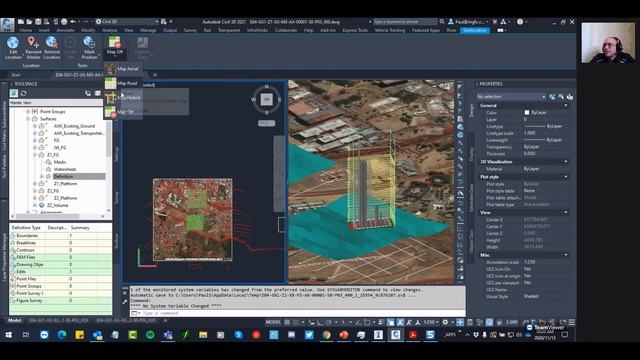Collapse the View section in Properties

pyautogui.click(x=566, y=212)
